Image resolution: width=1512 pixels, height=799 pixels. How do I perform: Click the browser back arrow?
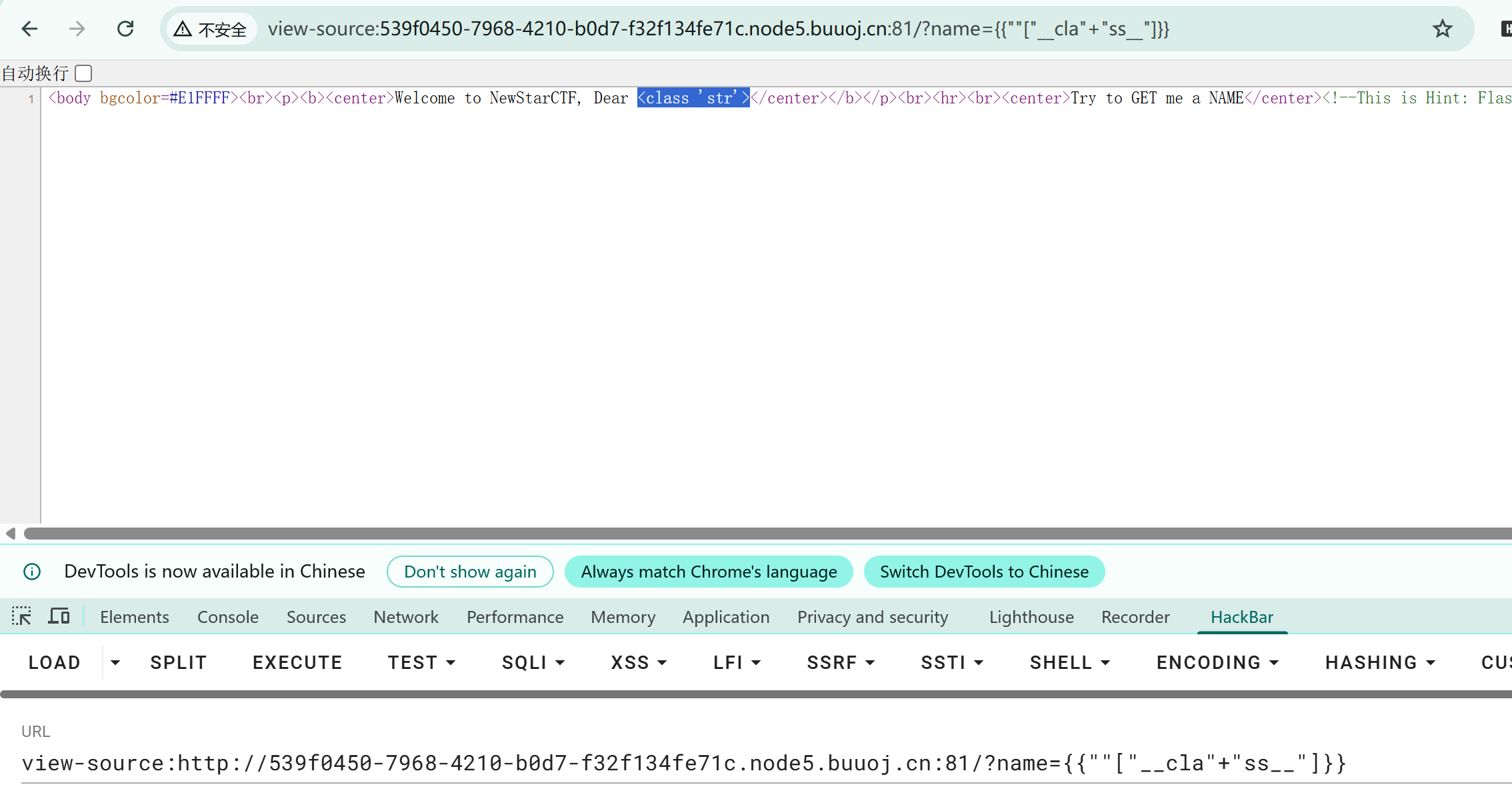[29, 29]
